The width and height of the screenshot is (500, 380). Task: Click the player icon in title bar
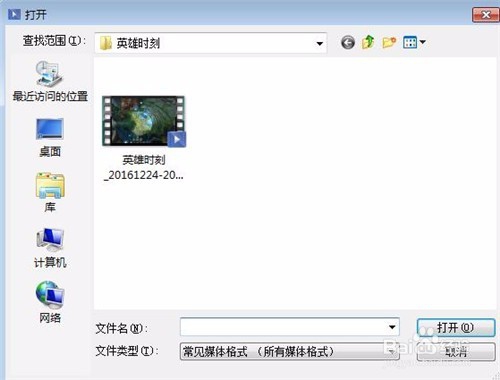(x=14, y=14)
